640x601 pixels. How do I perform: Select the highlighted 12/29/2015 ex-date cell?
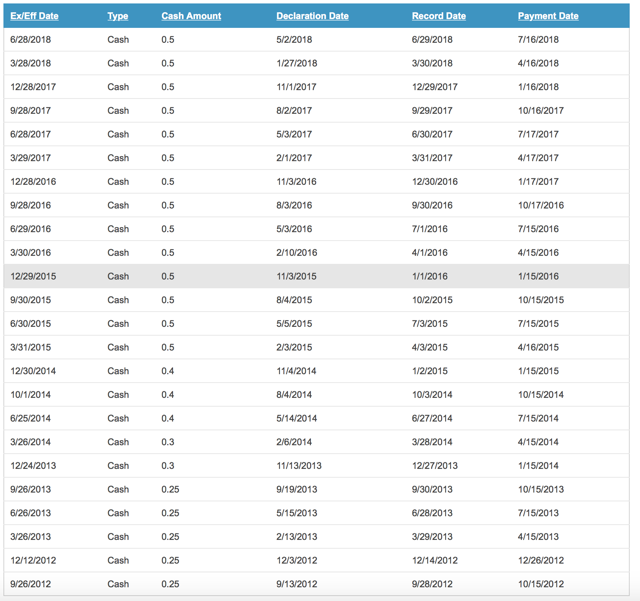point(33,276)
